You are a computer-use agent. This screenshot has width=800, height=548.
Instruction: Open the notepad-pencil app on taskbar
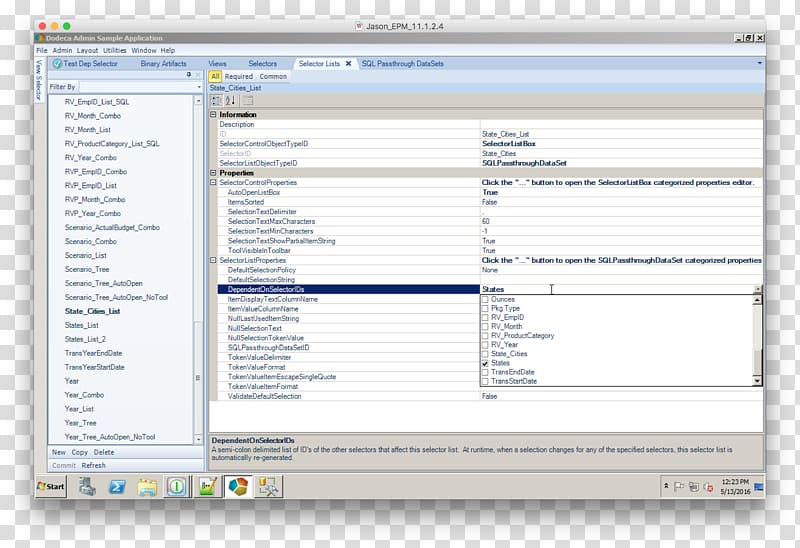(208, 486)
